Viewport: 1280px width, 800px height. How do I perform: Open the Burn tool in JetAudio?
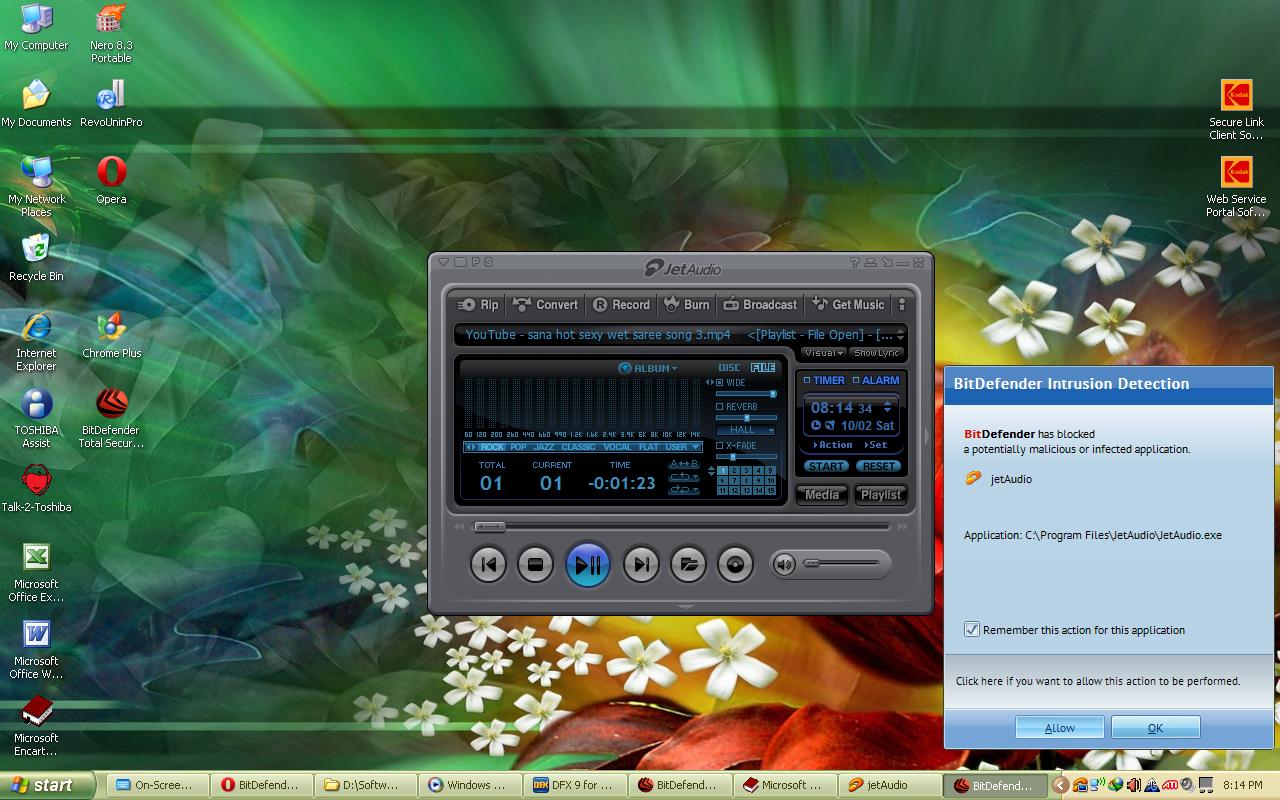(685, 305)
